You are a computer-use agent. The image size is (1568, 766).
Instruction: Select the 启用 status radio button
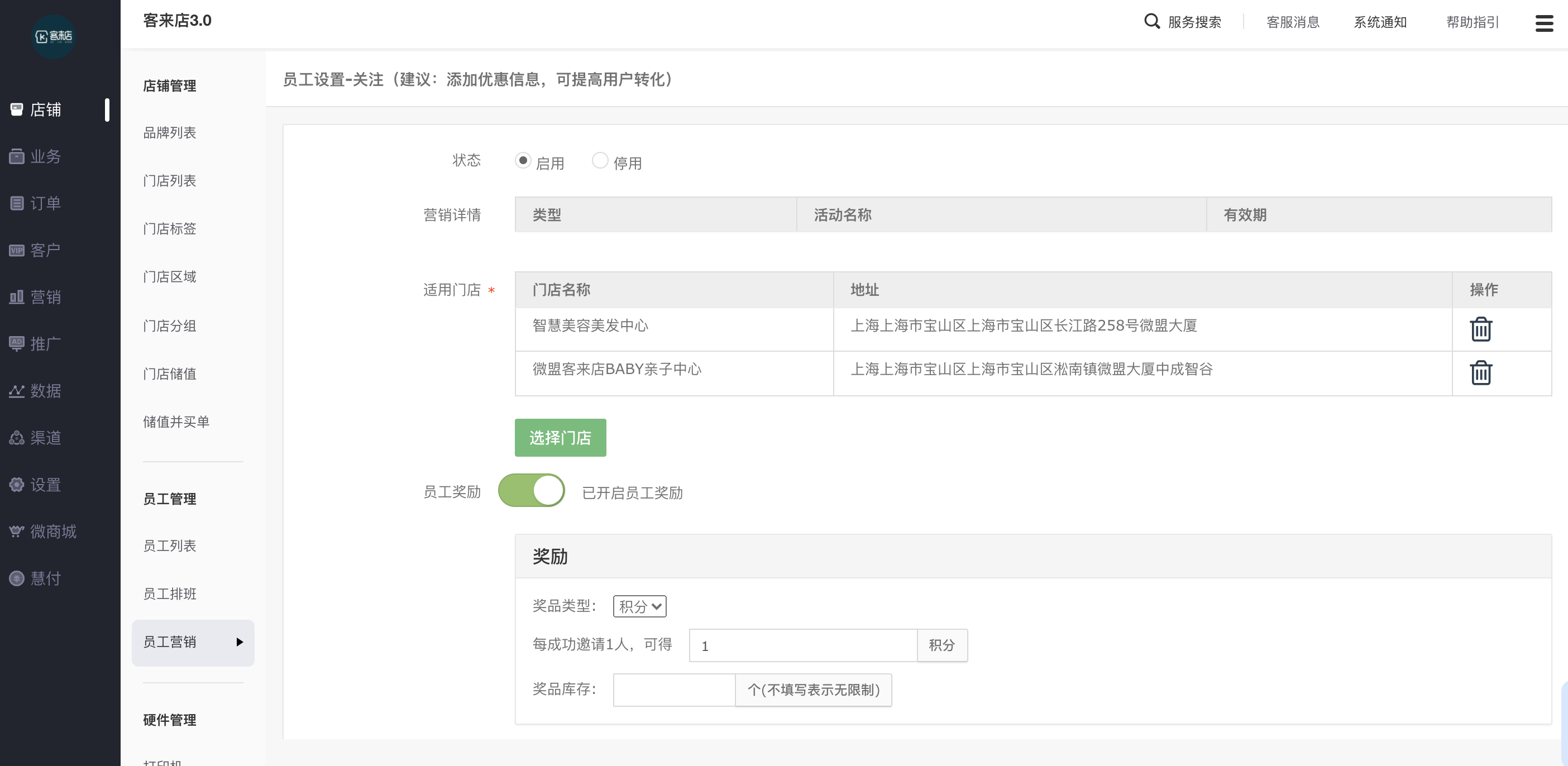(523, 160)
